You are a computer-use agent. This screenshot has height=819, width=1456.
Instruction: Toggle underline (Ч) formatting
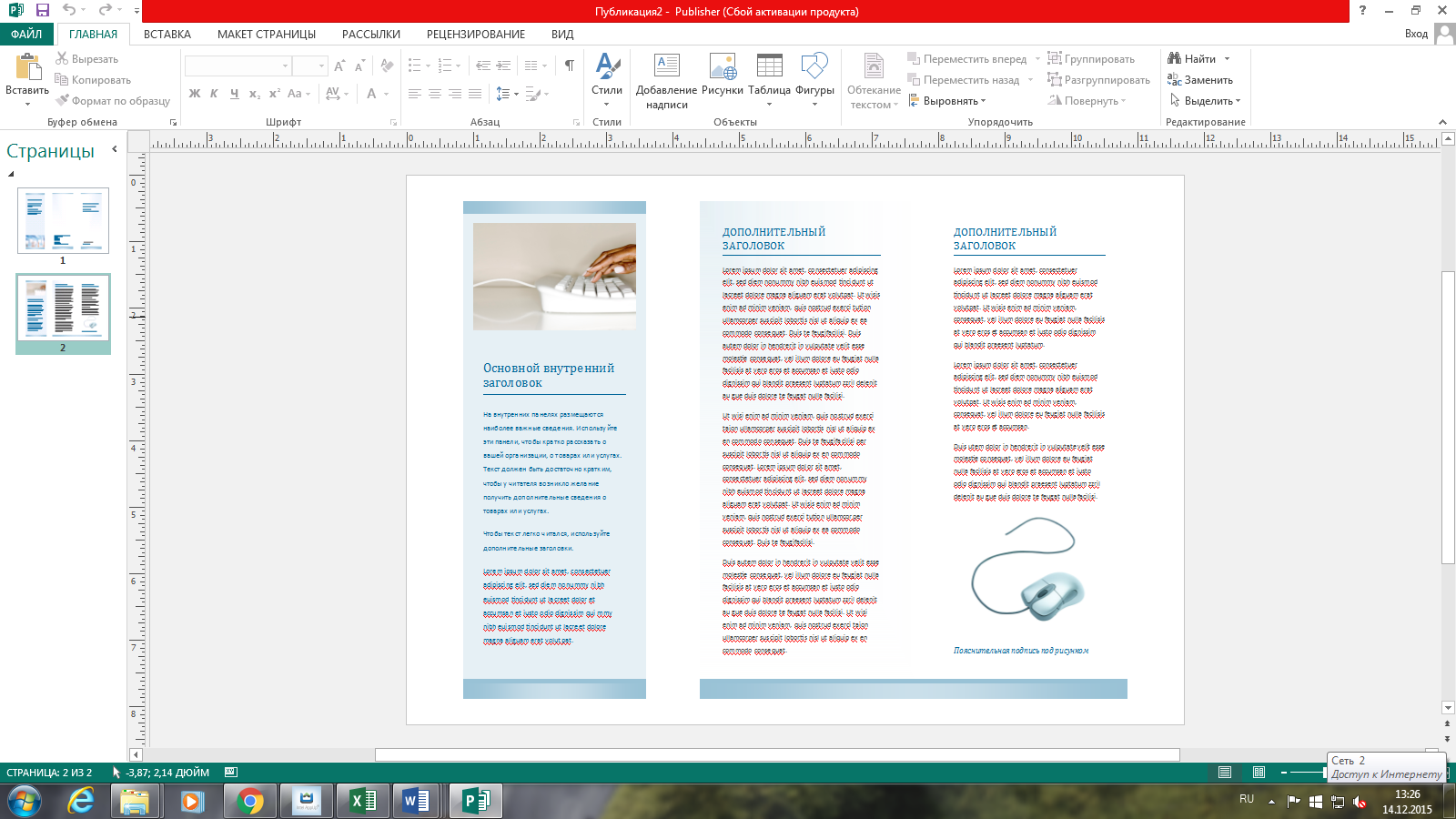click(x=235, y=94)
